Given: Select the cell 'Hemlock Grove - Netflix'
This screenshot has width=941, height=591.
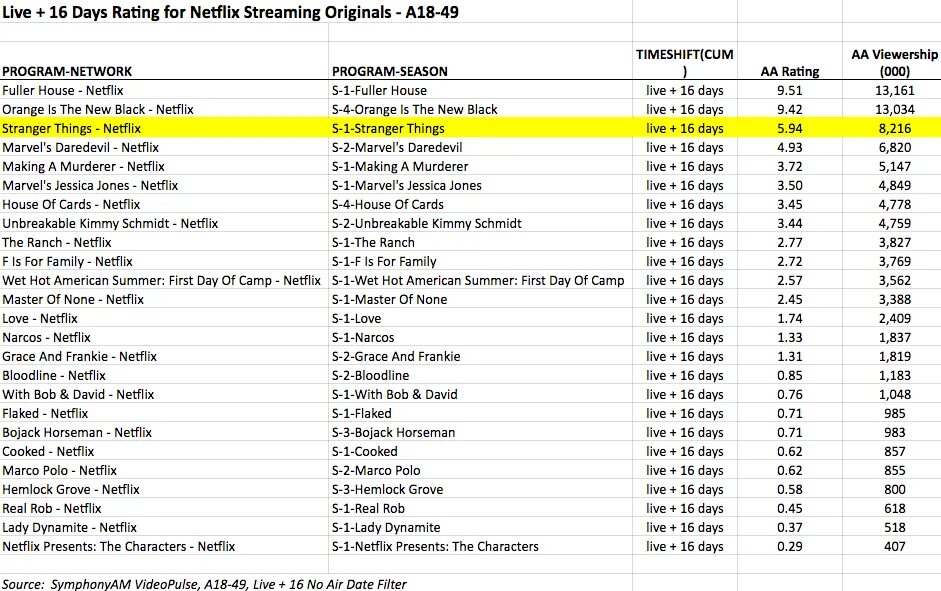Looking at the screenshot, I should point(70,490).
